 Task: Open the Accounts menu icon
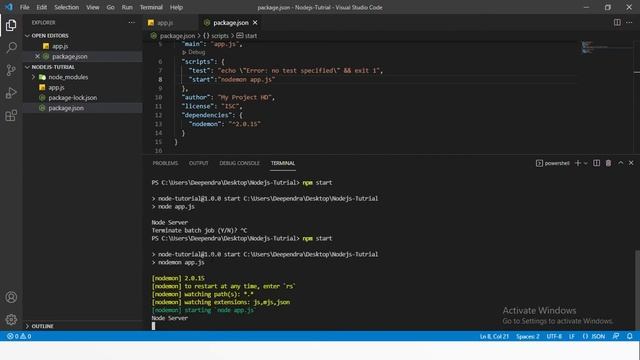(11, 297)
